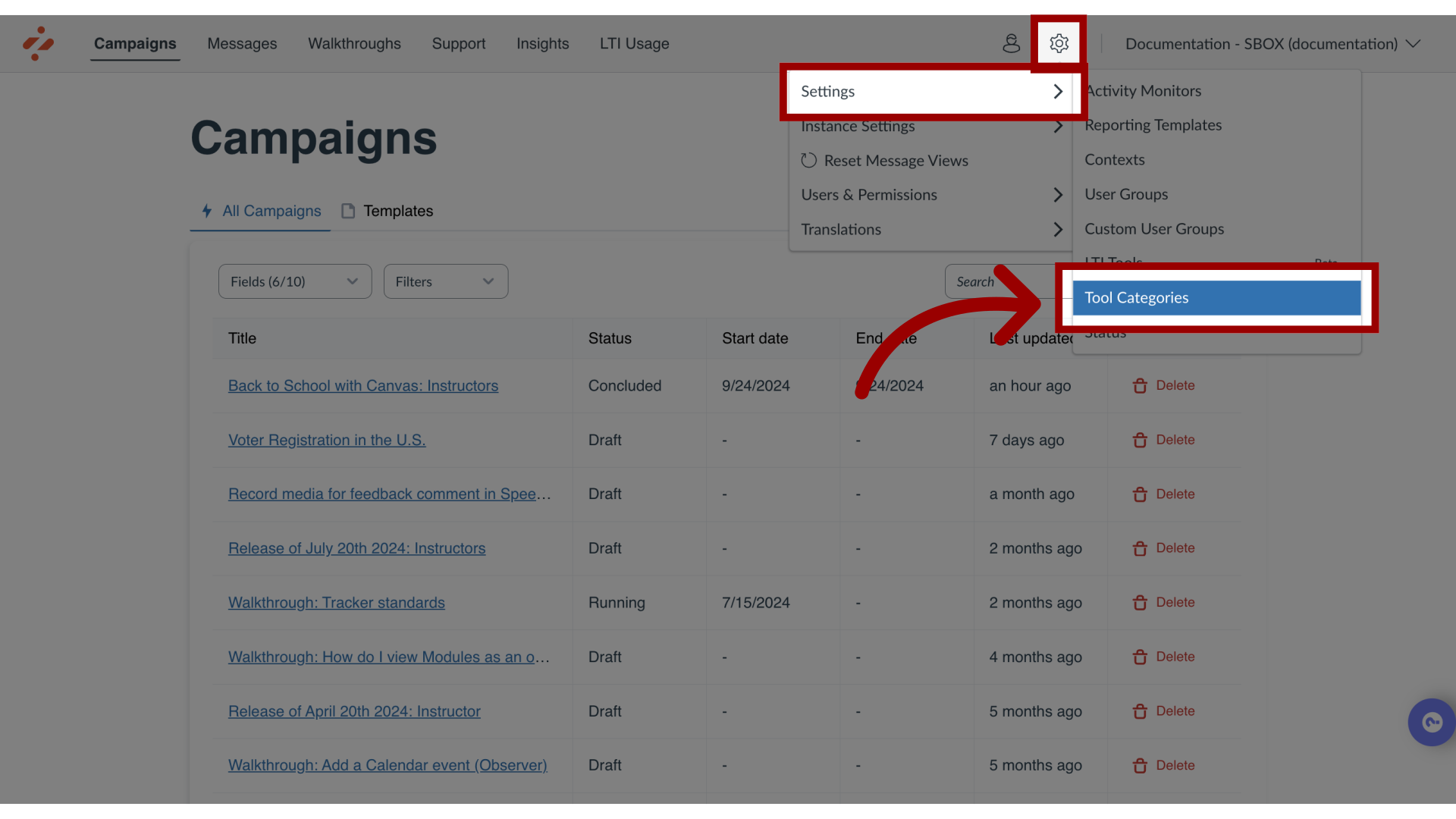
Task: Select Reset Message Views menu item
Action: 930,161
